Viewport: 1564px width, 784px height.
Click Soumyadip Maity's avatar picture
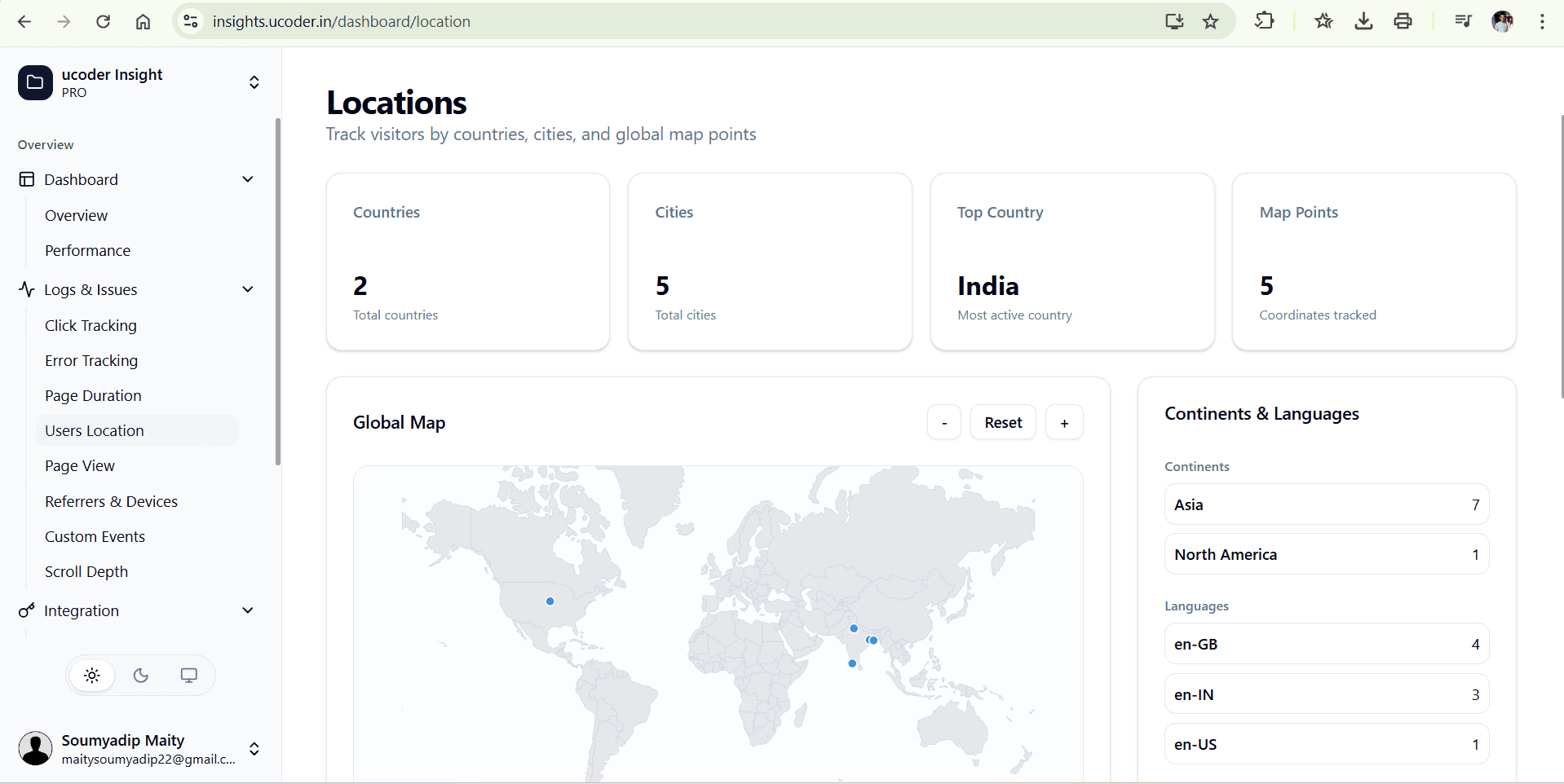tap(35, 748)
